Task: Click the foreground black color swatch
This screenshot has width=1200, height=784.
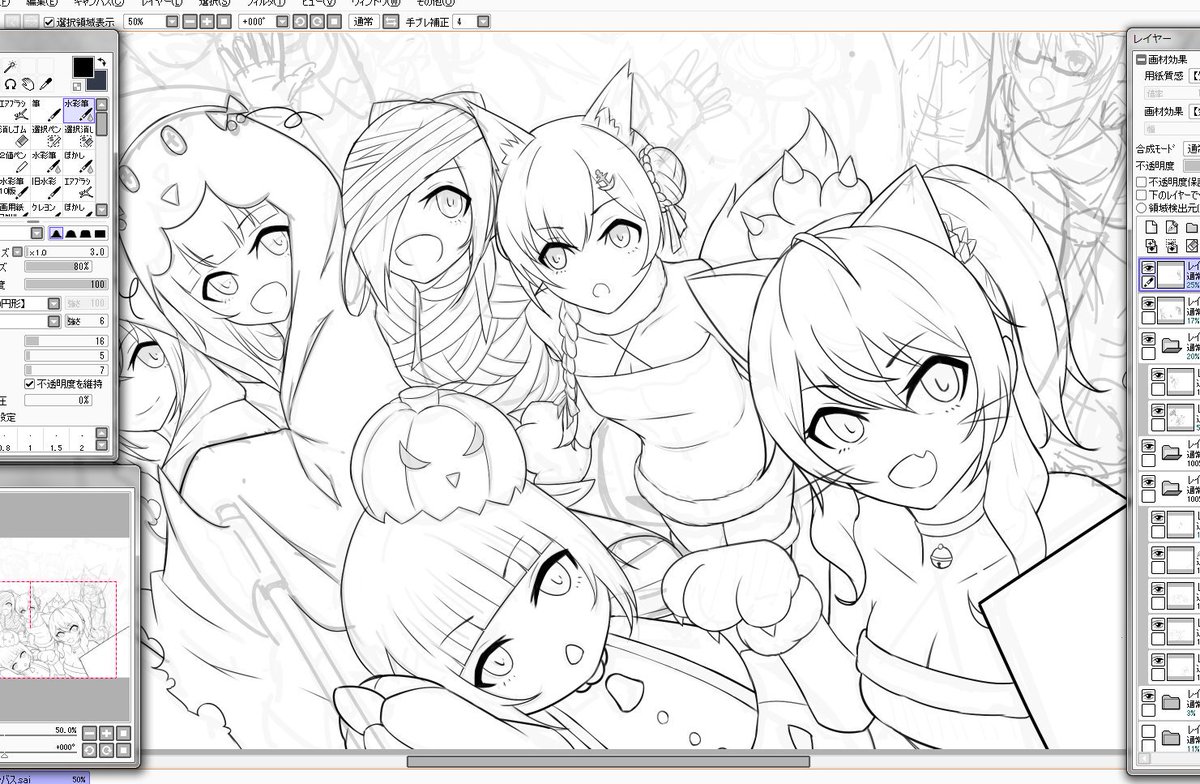Action: (x=83, y=67)
